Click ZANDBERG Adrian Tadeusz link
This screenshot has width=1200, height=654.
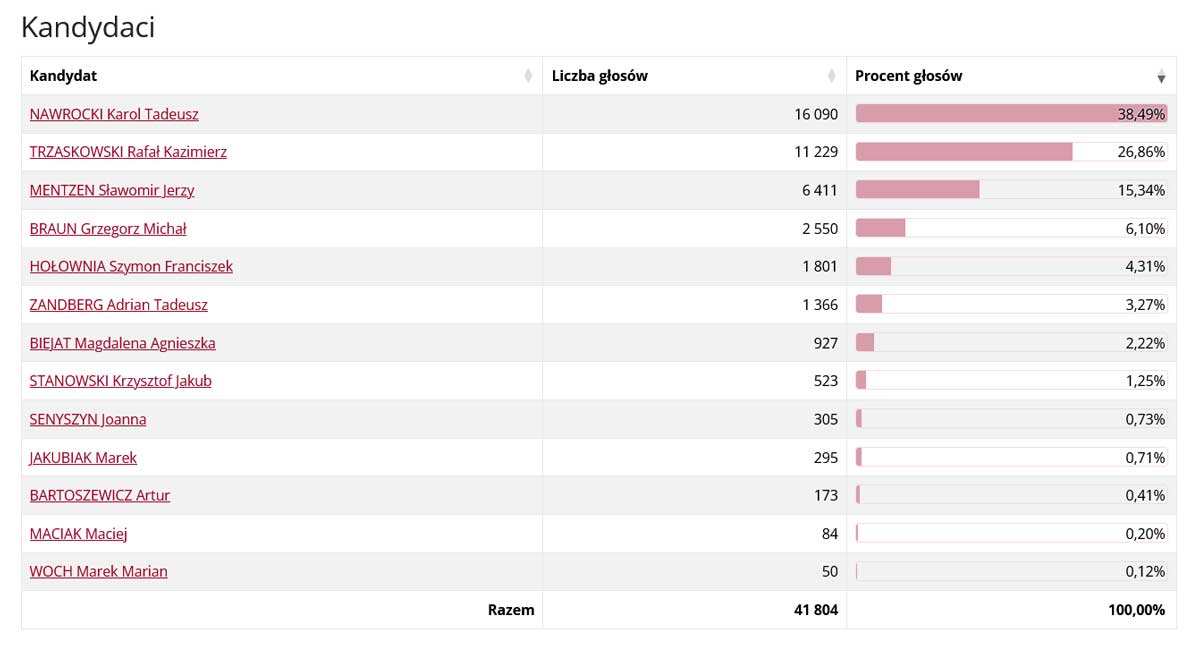pos(119,304)
